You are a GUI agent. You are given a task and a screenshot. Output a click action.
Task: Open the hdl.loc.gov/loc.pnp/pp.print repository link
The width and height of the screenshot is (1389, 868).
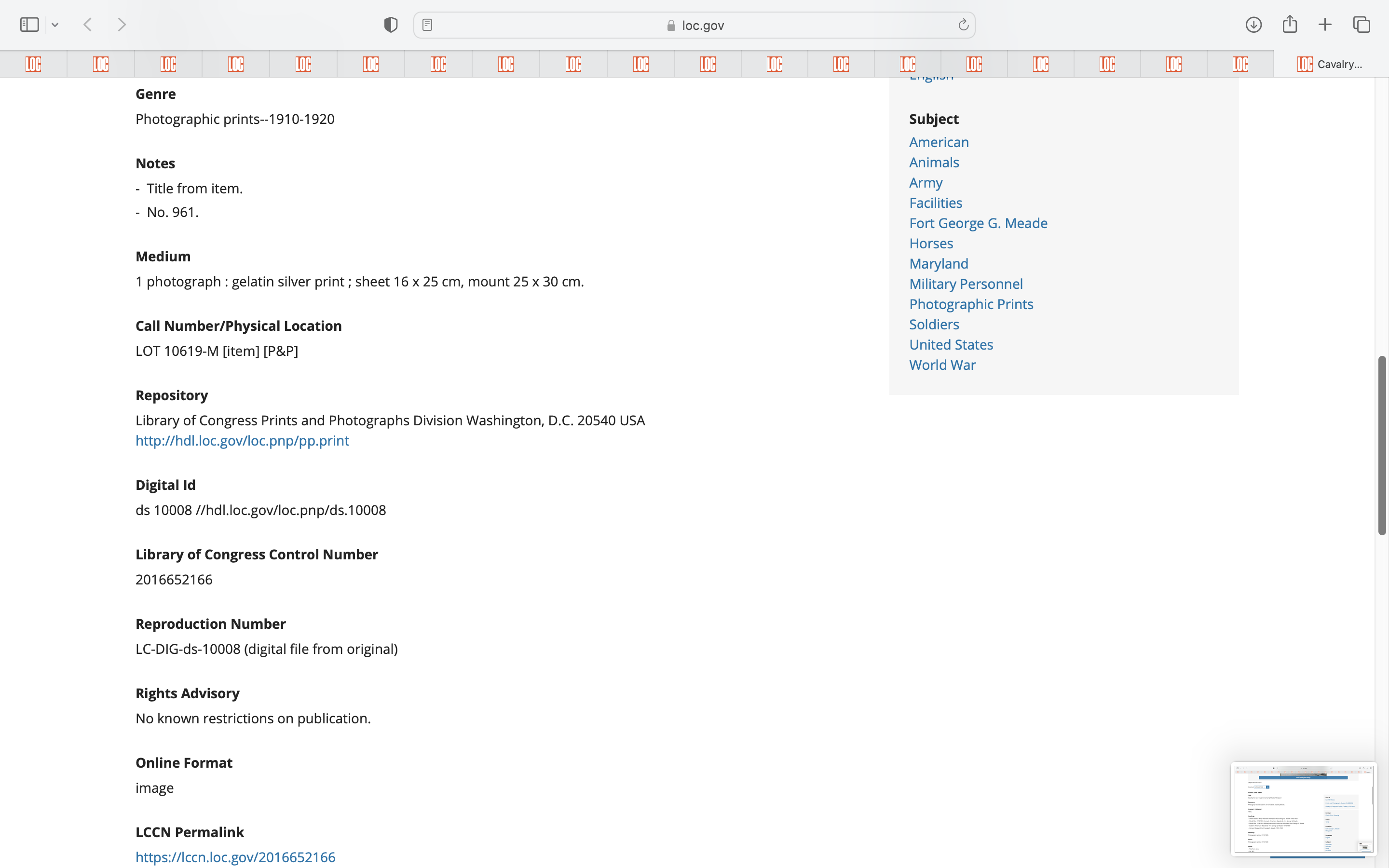click(x=242, y=440)
